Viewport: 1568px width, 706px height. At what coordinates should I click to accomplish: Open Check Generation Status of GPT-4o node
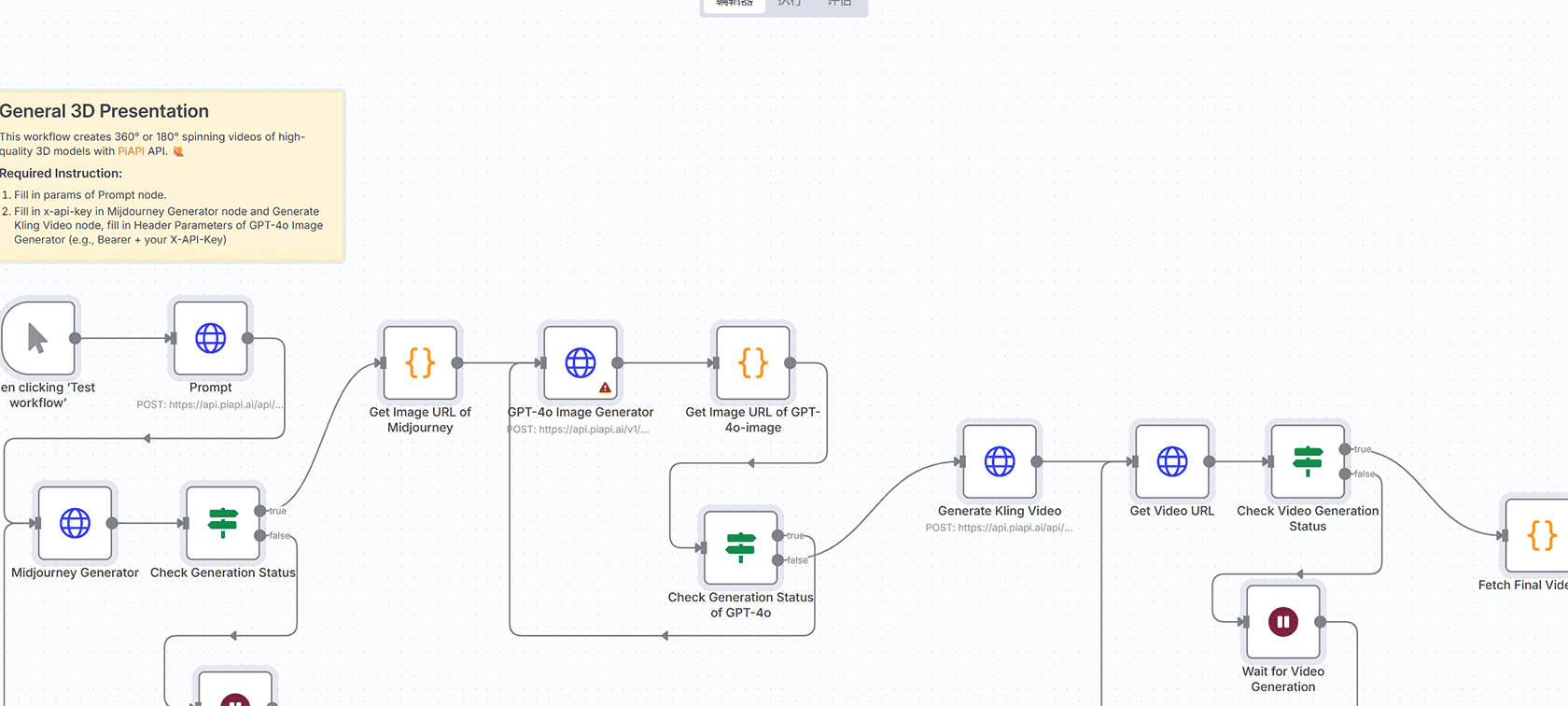coord(740,547)
